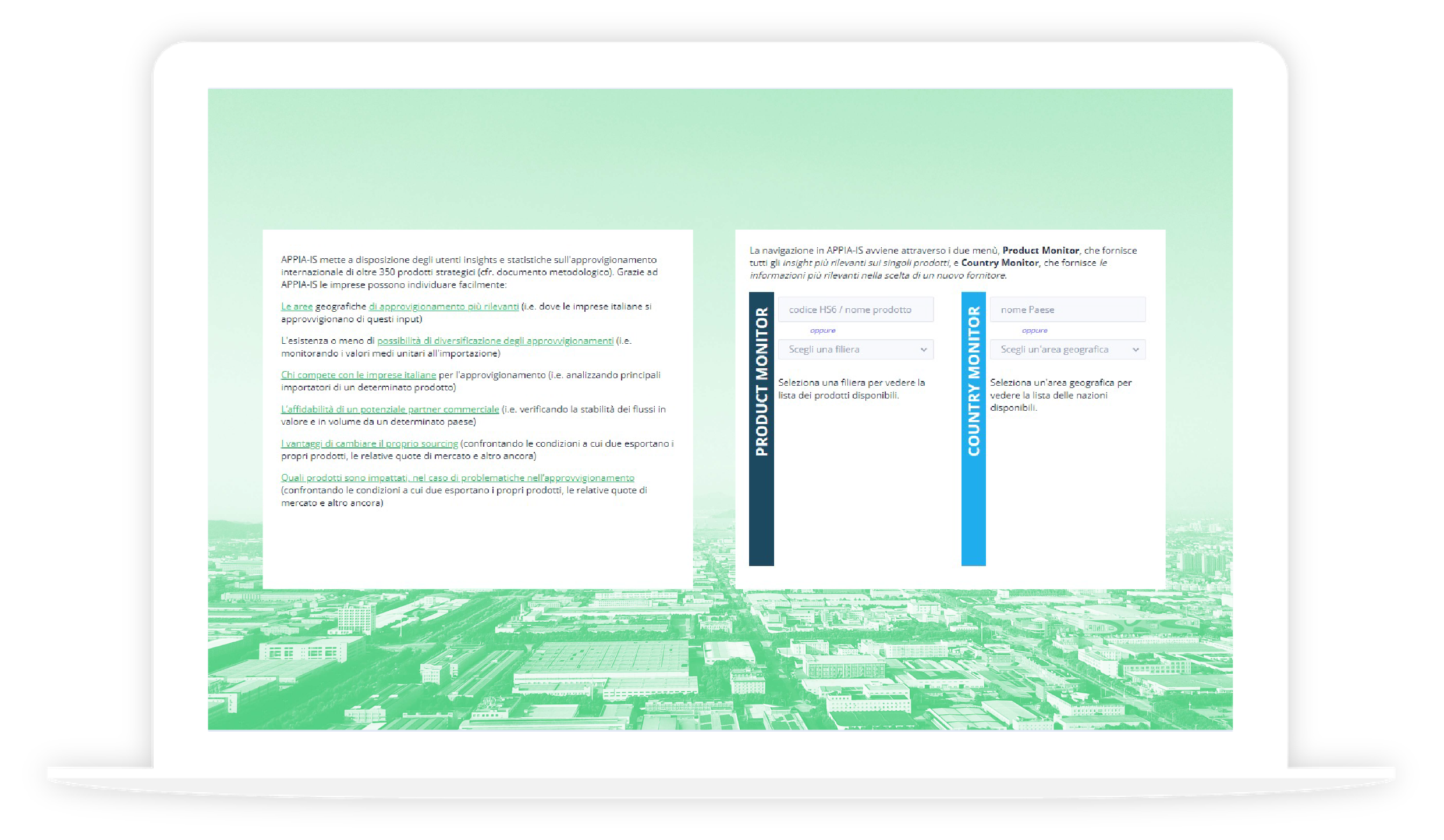Open 'I vantaggi di cambiare il proprio sourcing'
Viewport: 1444px width, 840px height.
tap(370, 444)
